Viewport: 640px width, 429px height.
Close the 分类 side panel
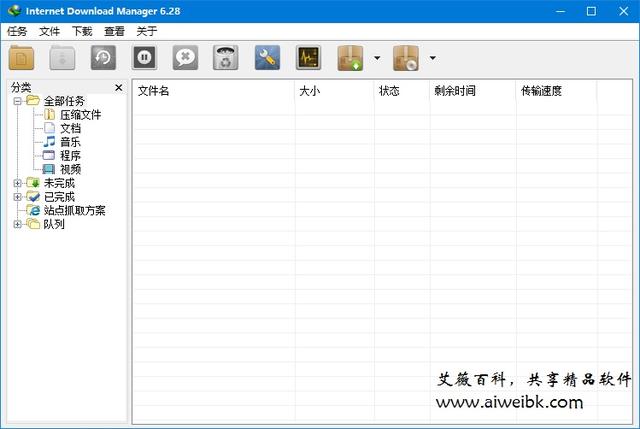point(118,87)
